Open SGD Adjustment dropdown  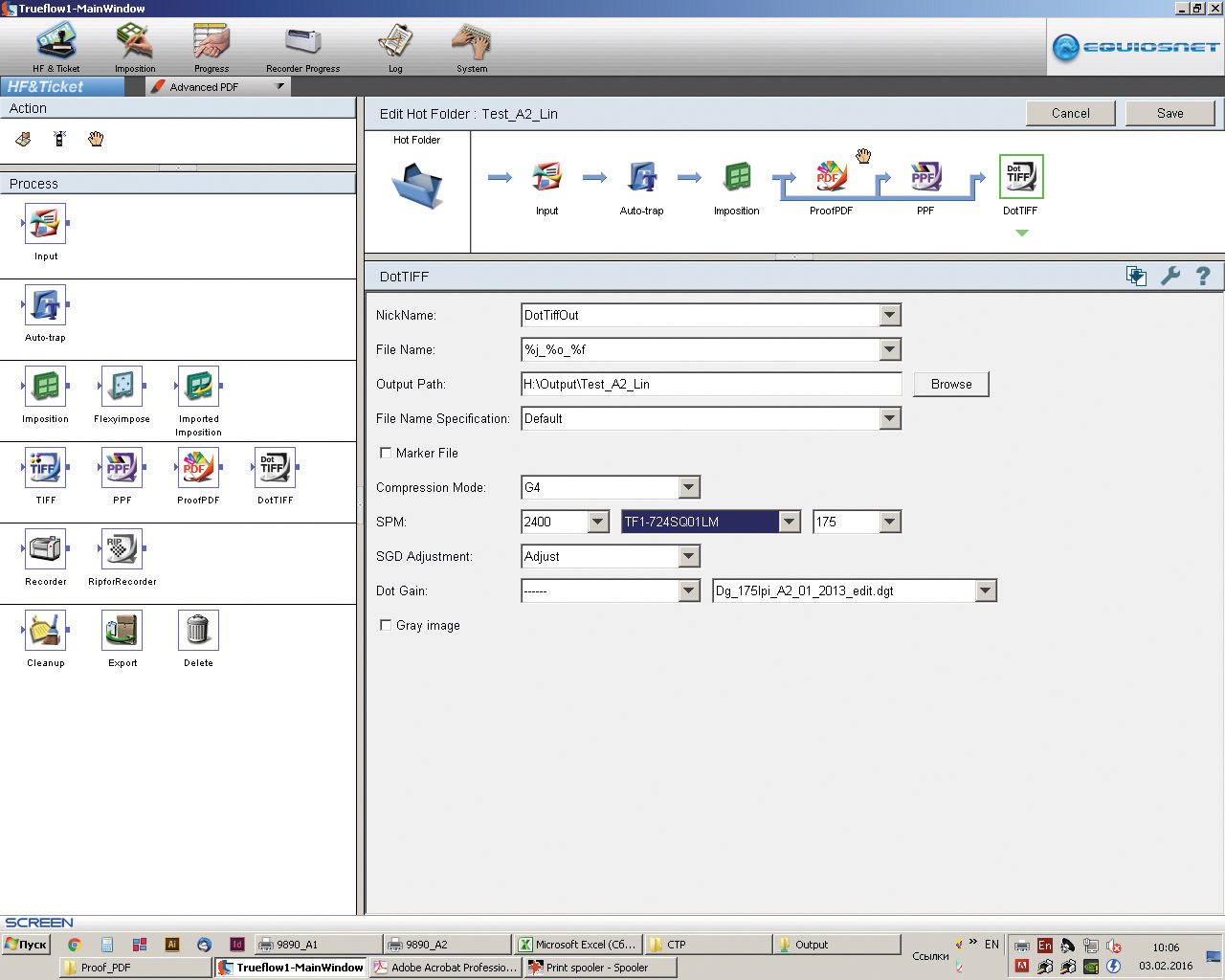point(689,556)
